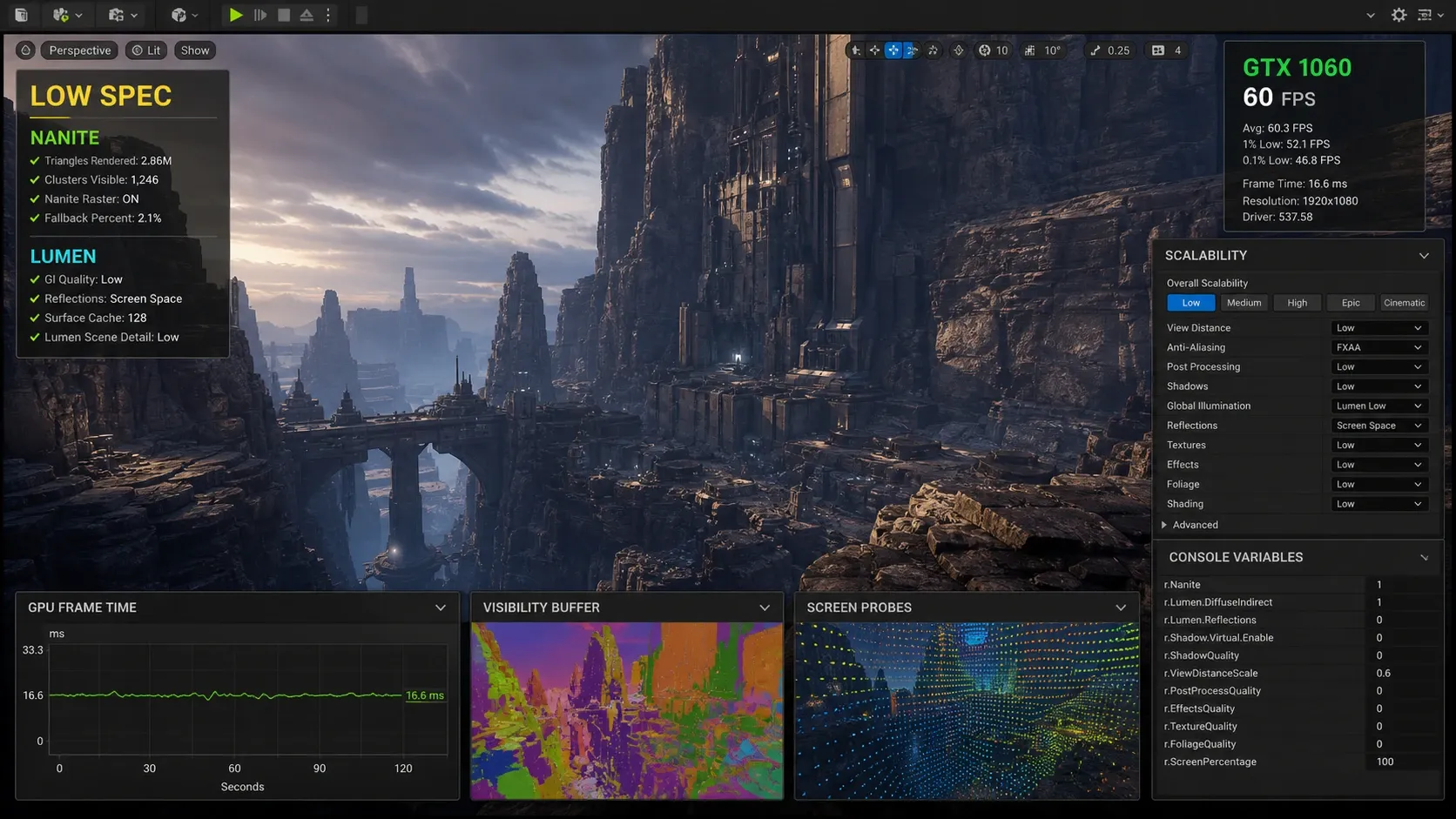
Task: Open the Anti-Aliasing FXAA dropdown
Action: point(1379,347)
